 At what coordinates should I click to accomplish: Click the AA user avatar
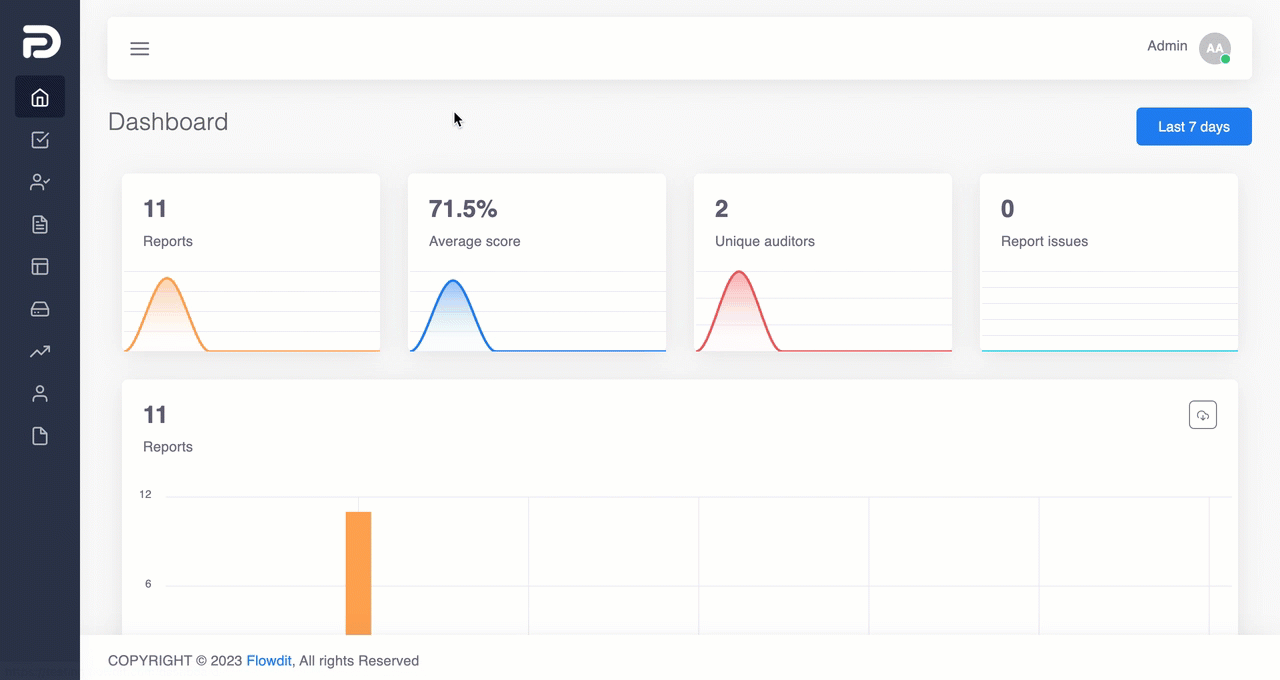(x=1214, y=48)
